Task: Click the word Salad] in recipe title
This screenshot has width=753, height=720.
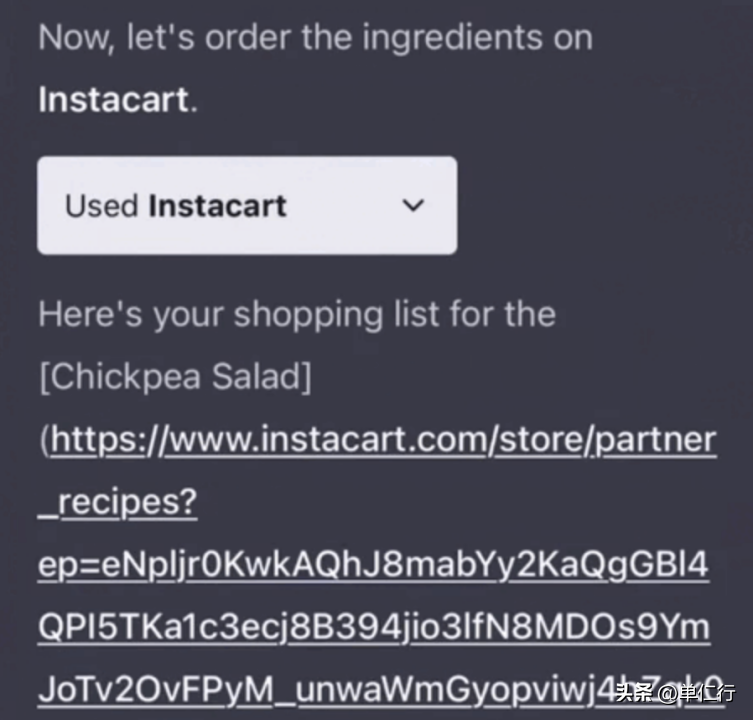Action: [x=262, y=377]
